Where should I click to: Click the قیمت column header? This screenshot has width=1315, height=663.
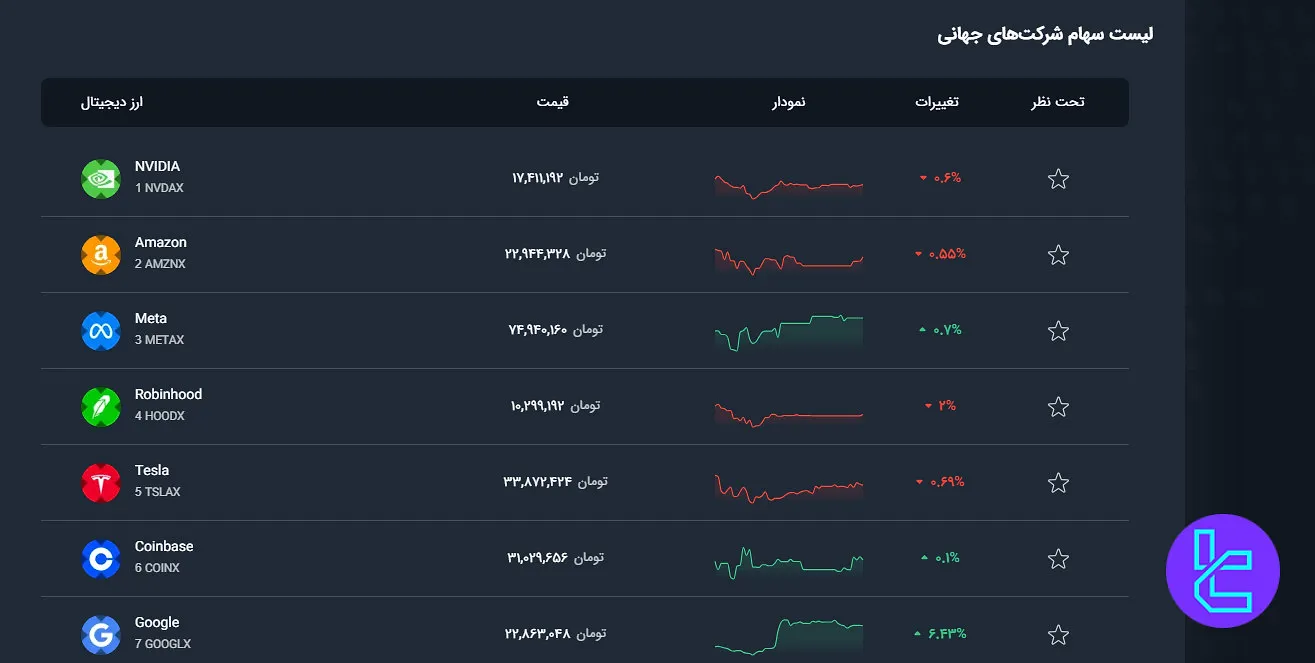(x=552, y=101)
